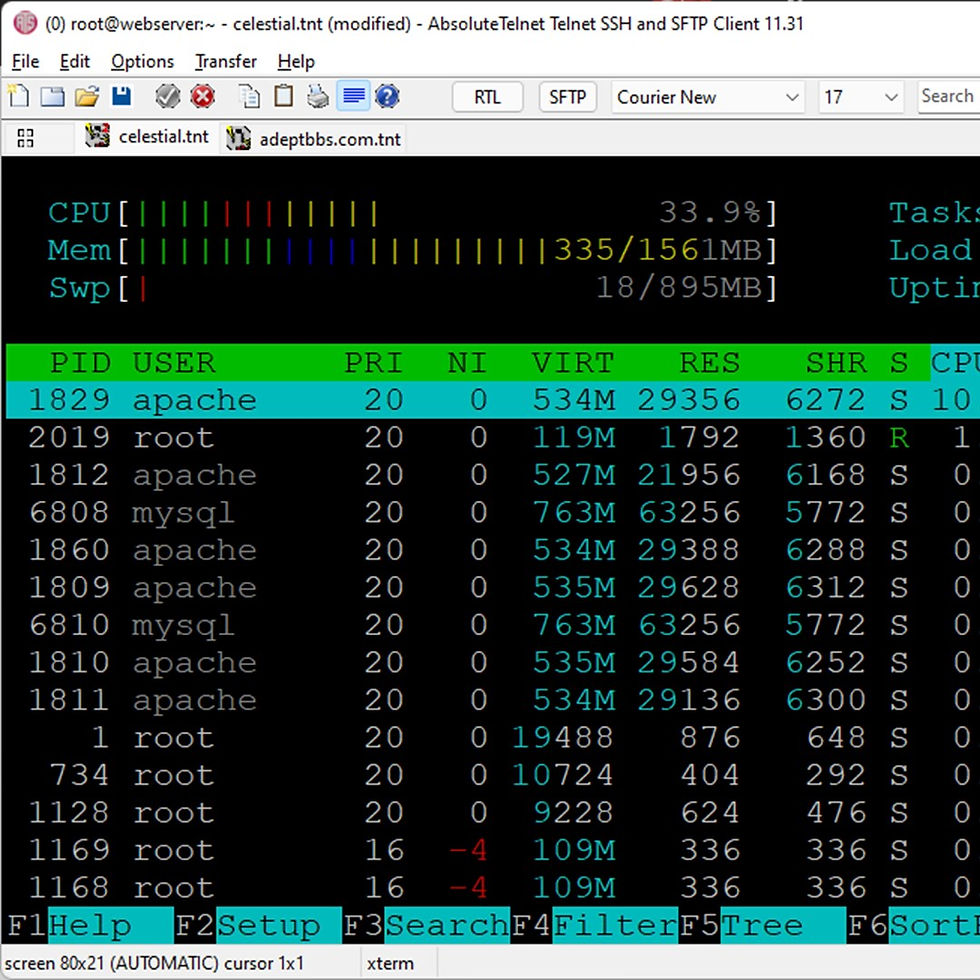
Task: Select process row with PID 1811
Action: [493, 700]
